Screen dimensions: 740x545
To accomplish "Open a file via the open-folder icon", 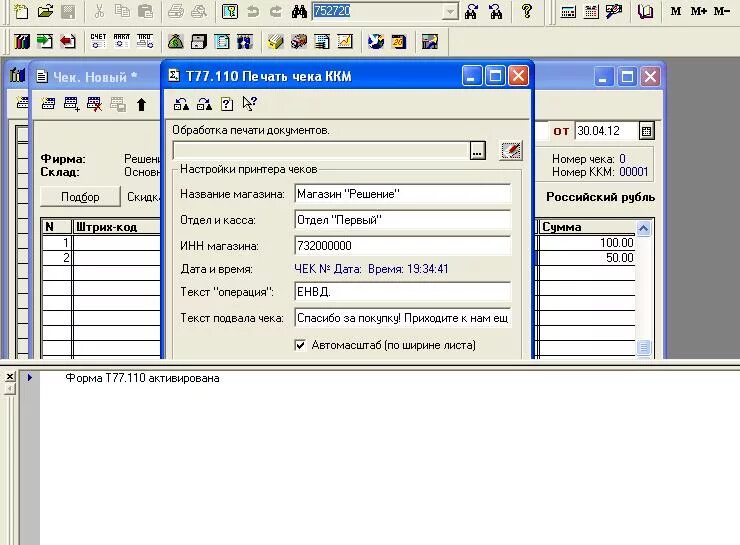I will click(x=45, y=11).
